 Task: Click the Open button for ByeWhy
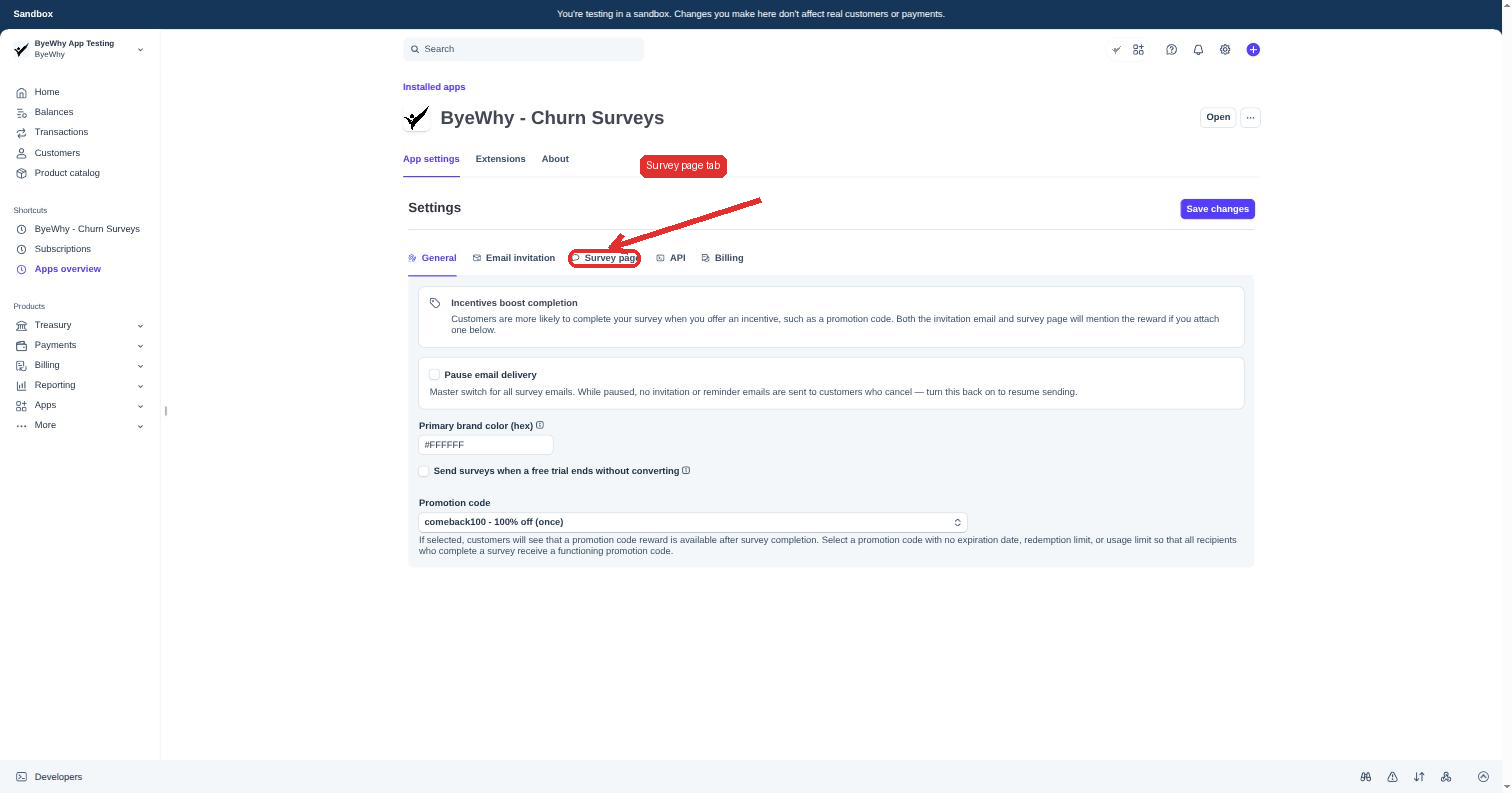(1218, 117)
